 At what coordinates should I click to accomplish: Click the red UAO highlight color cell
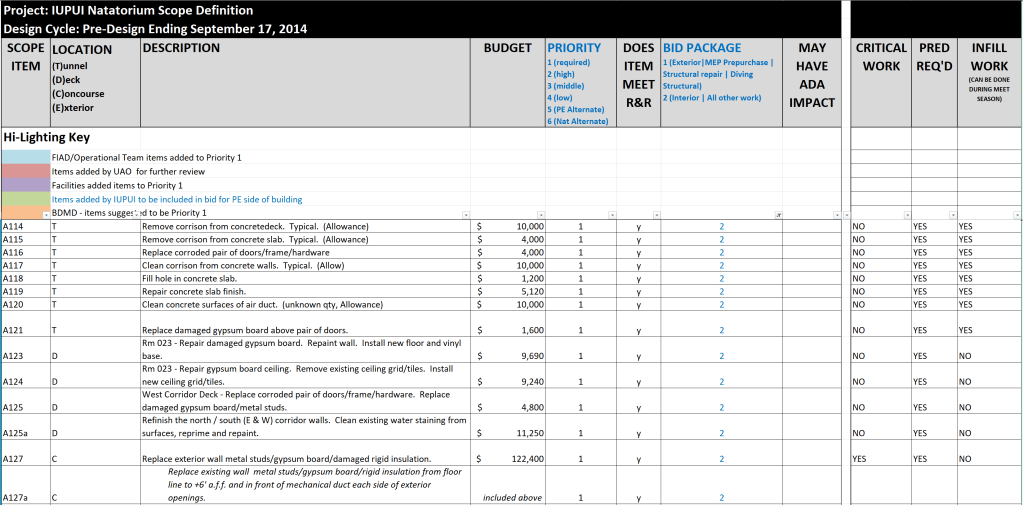[x=25, y=171]
